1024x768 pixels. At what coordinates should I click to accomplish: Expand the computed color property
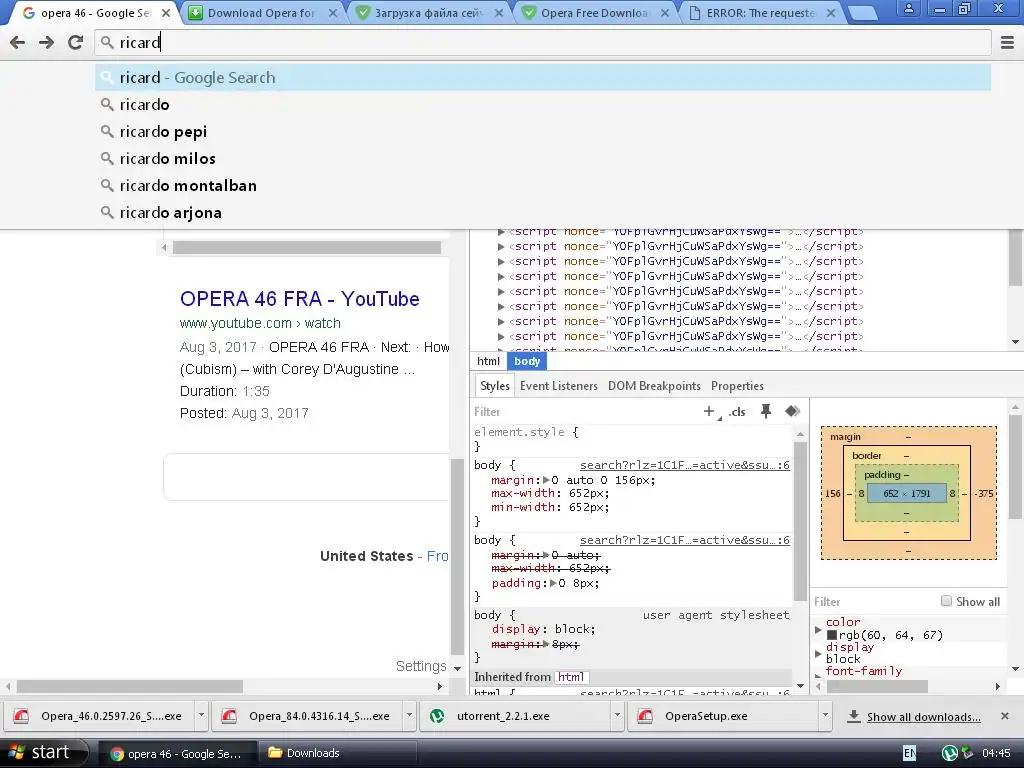click(818, 630)
